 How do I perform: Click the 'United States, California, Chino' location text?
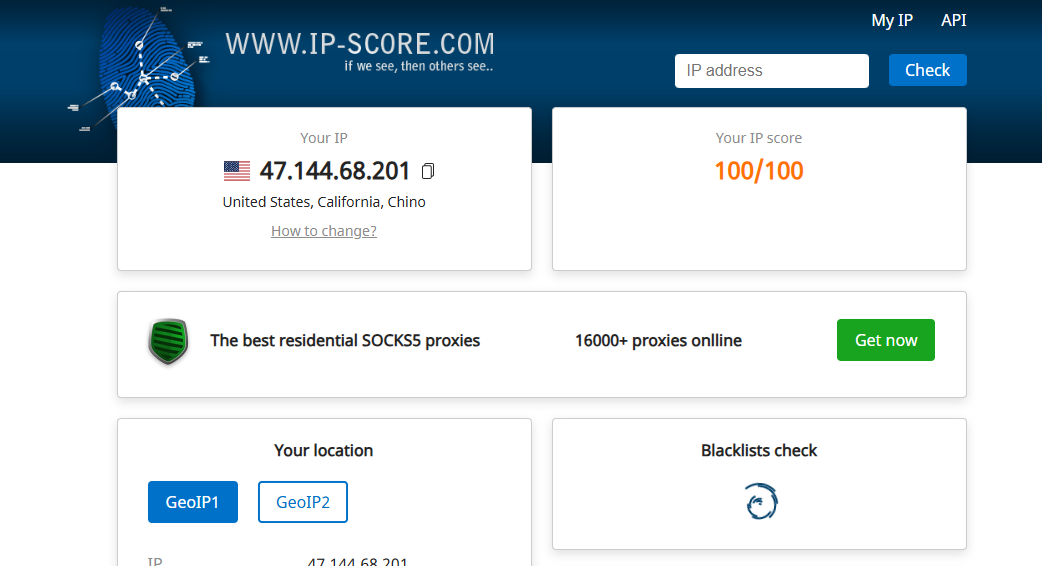coord(324,202)
